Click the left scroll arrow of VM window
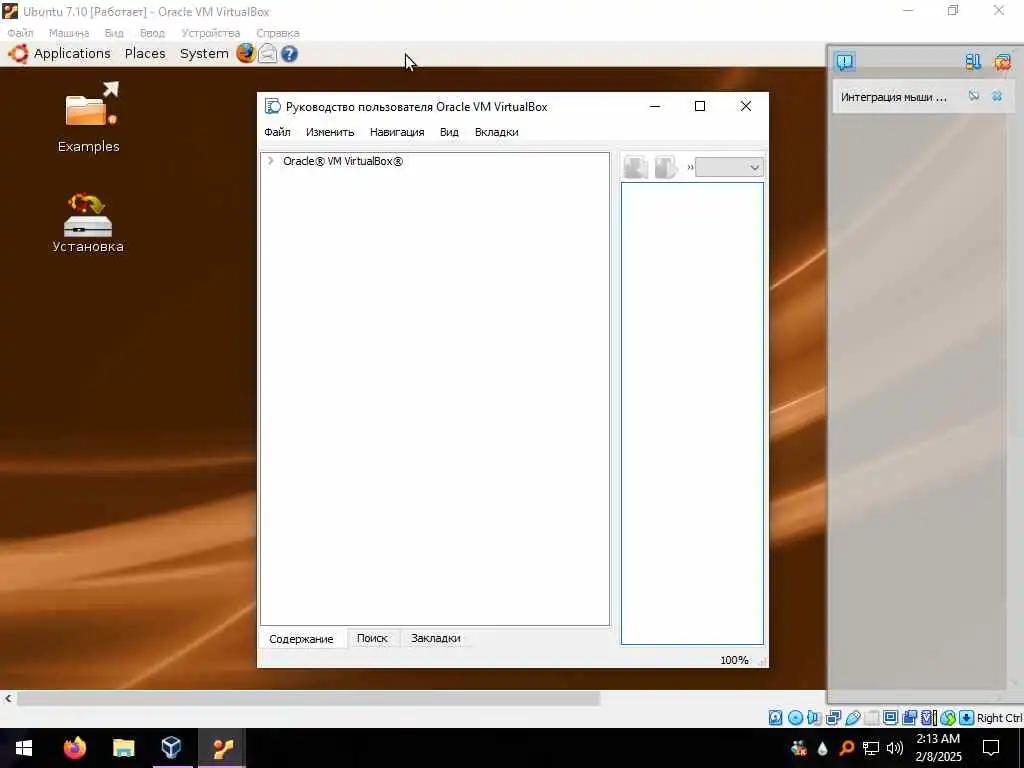 point(8,699)
